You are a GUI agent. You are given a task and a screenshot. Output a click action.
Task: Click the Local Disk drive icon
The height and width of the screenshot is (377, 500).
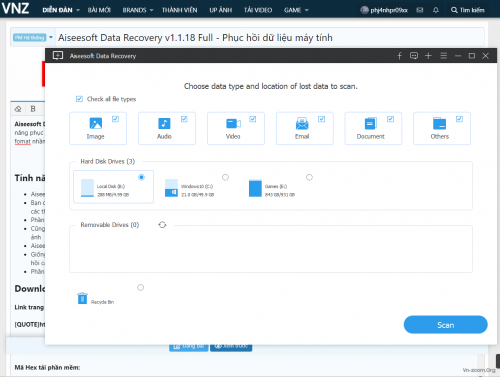point(87,188)
